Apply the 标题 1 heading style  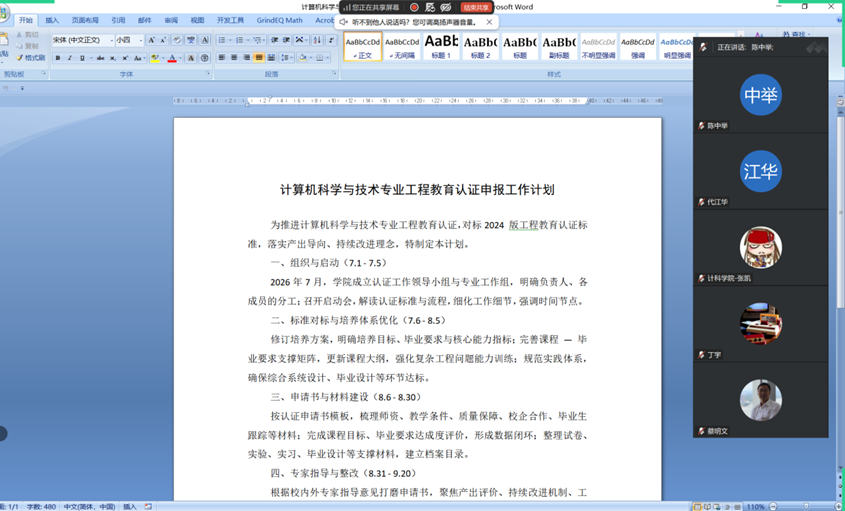tap(441, 46)
